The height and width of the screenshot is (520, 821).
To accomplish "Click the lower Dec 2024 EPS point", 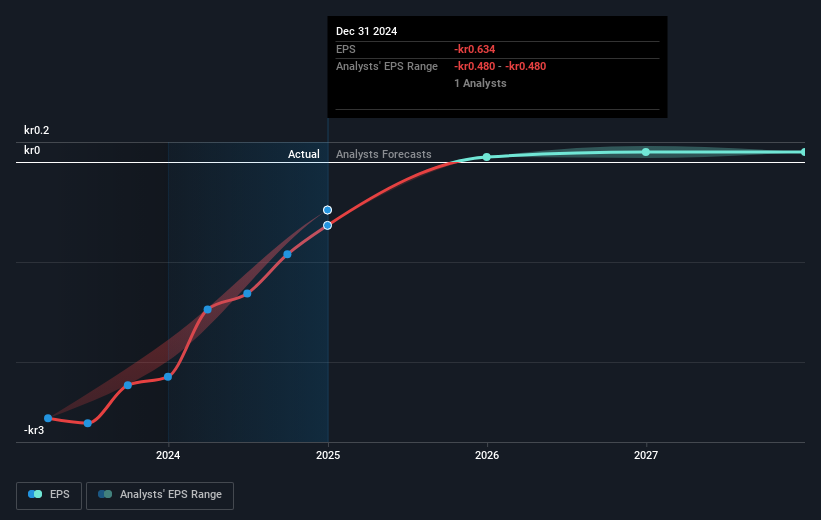I will (x=327, y=226).
